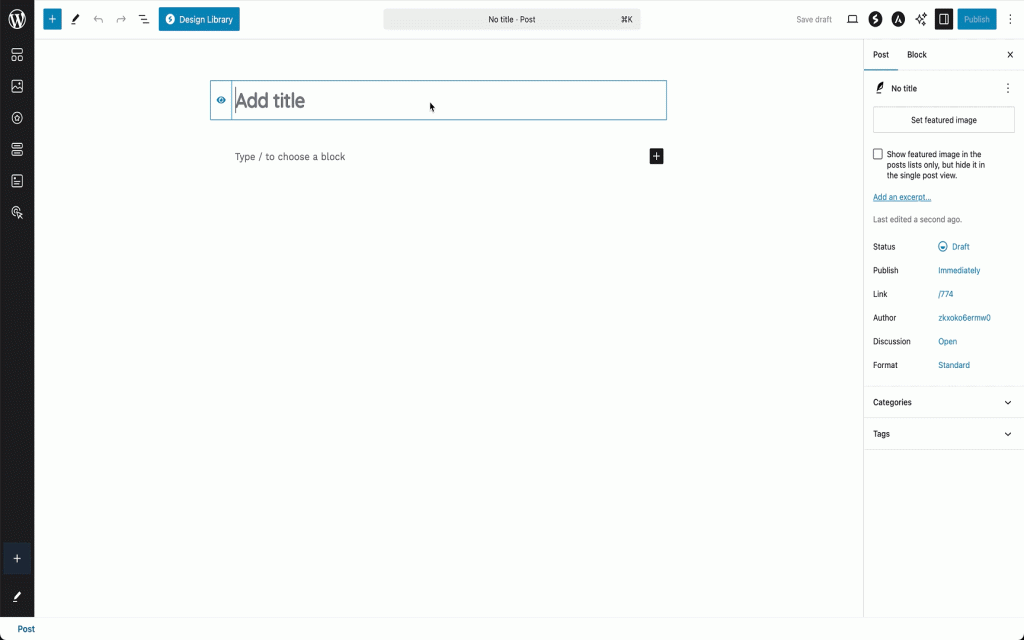Image resolution: width=1024 pixels, height=640 pixels.
Task: Click the Add title input field
Action: (400, 100)
